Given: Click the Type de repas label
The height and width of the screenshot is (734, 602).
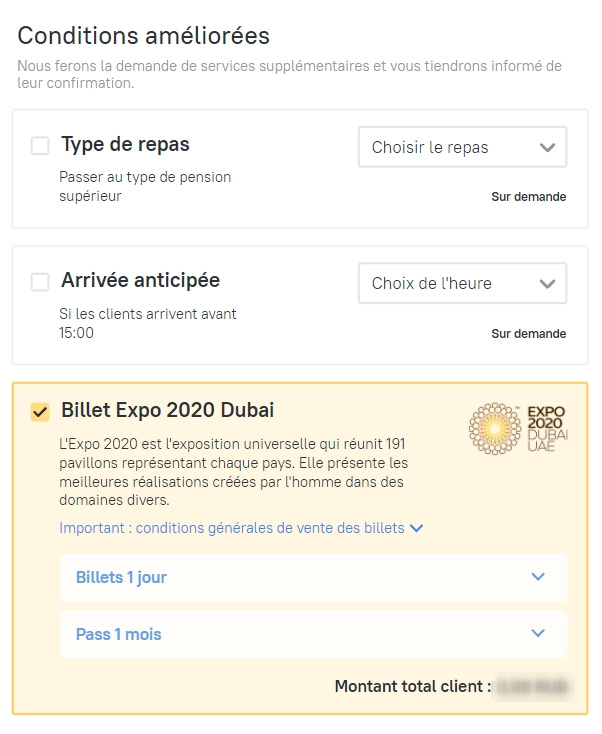Looking at the screenshot, I should pos(125,144).
